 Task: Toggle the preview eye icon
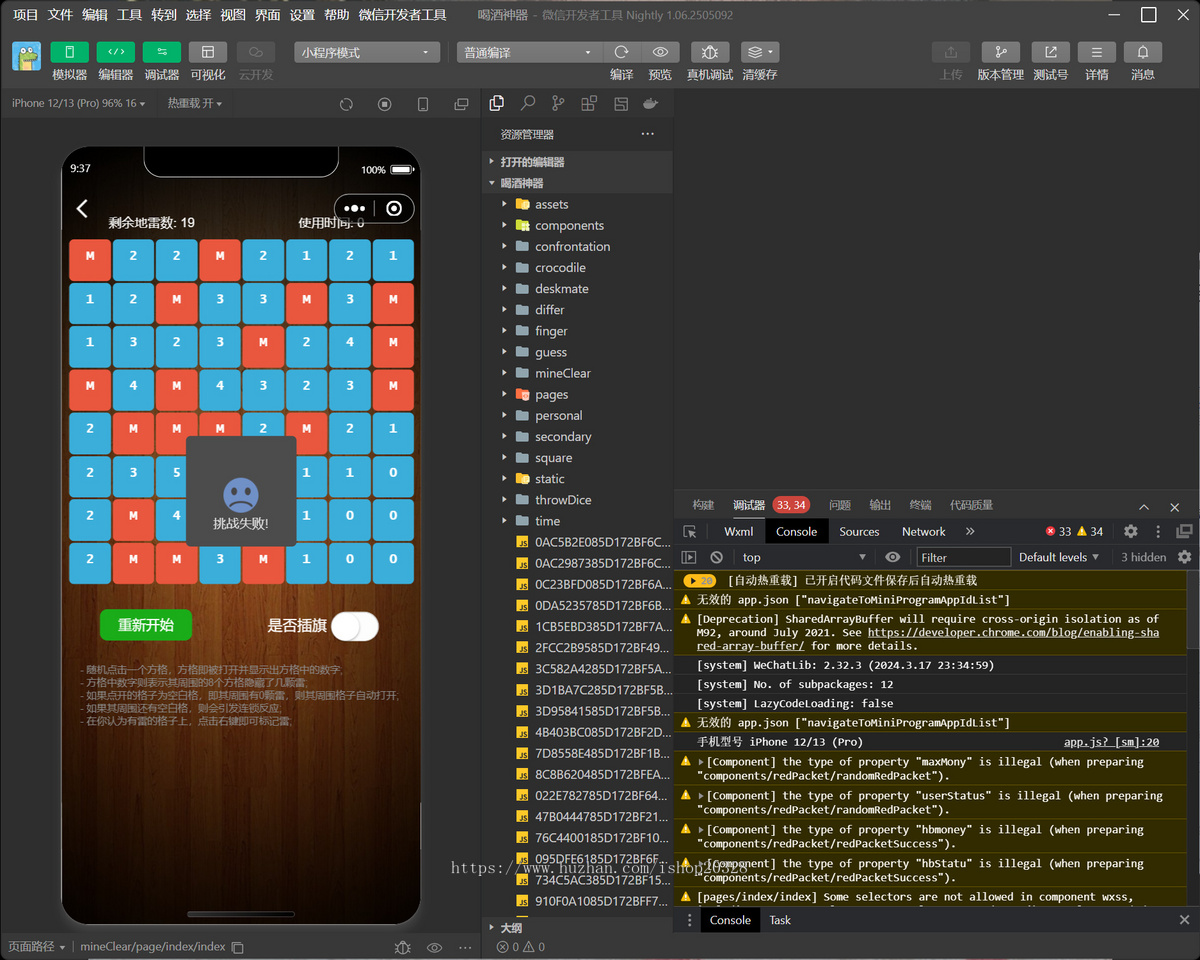(x=660, y=52)
